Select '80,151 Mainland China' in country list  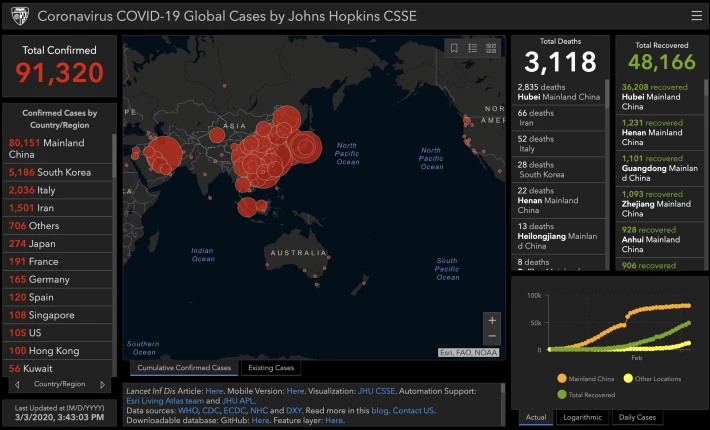point(58,148)
